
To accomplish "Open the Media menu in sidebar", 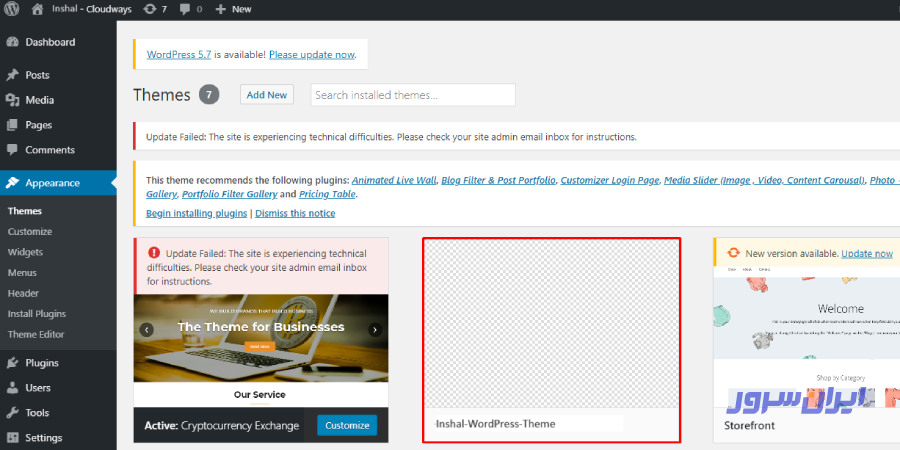I will click(x=40, y=100).
